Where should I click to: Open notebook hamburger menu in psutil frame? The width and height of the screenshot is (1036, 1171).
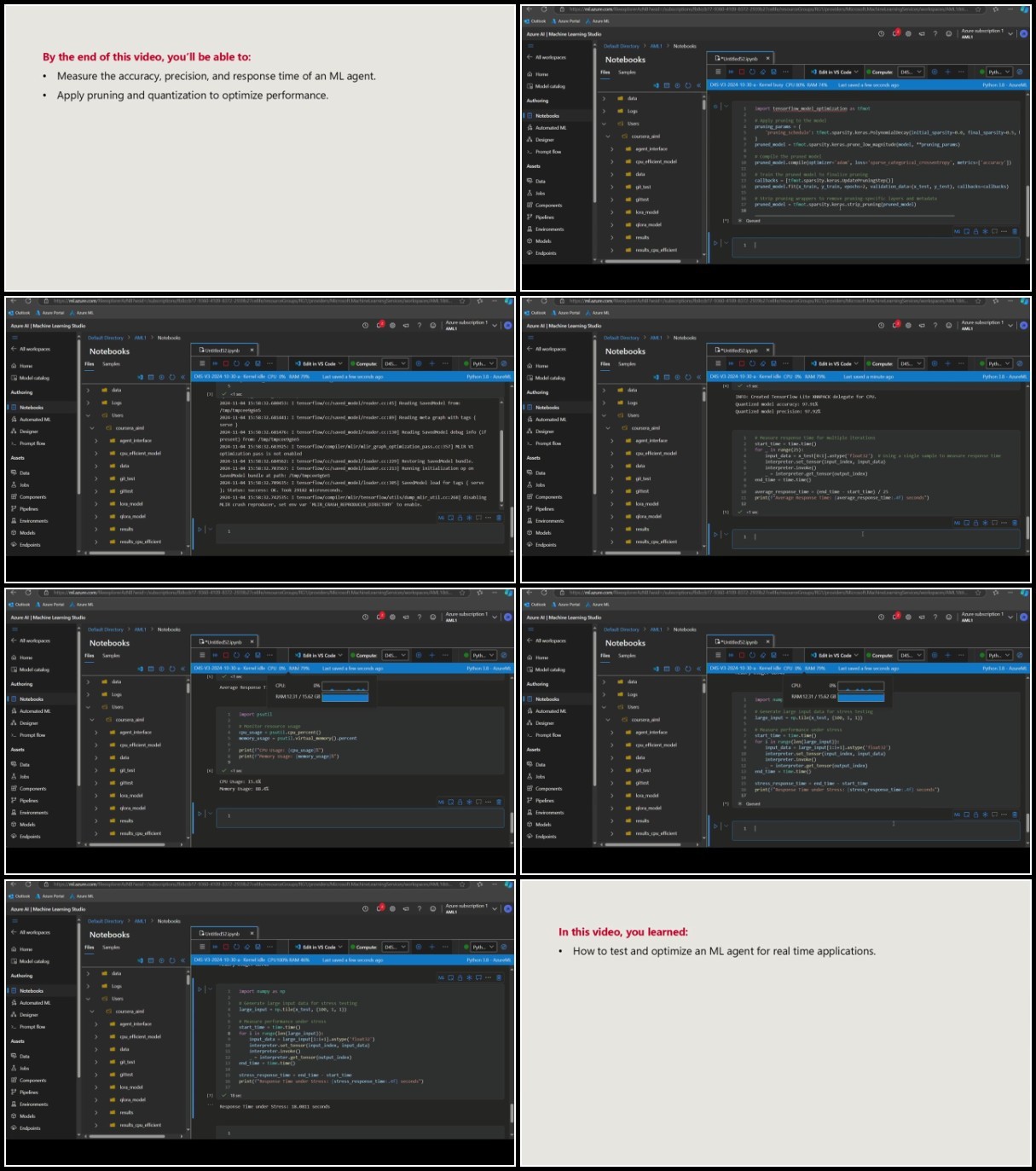coord(202,655)
